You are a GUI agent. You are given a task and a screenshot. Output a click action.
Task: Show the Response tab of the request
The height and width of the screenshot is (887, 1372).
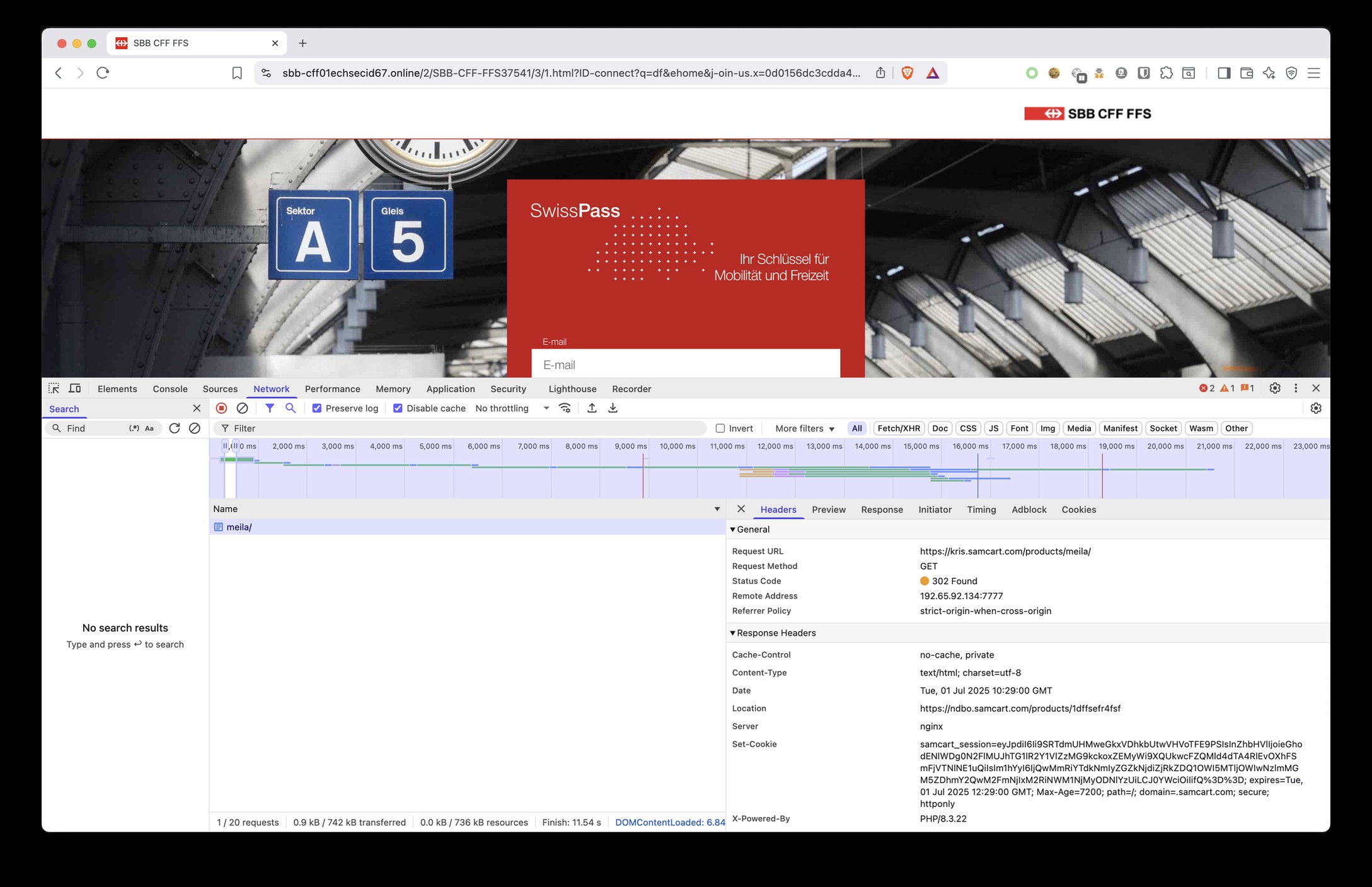882,510
